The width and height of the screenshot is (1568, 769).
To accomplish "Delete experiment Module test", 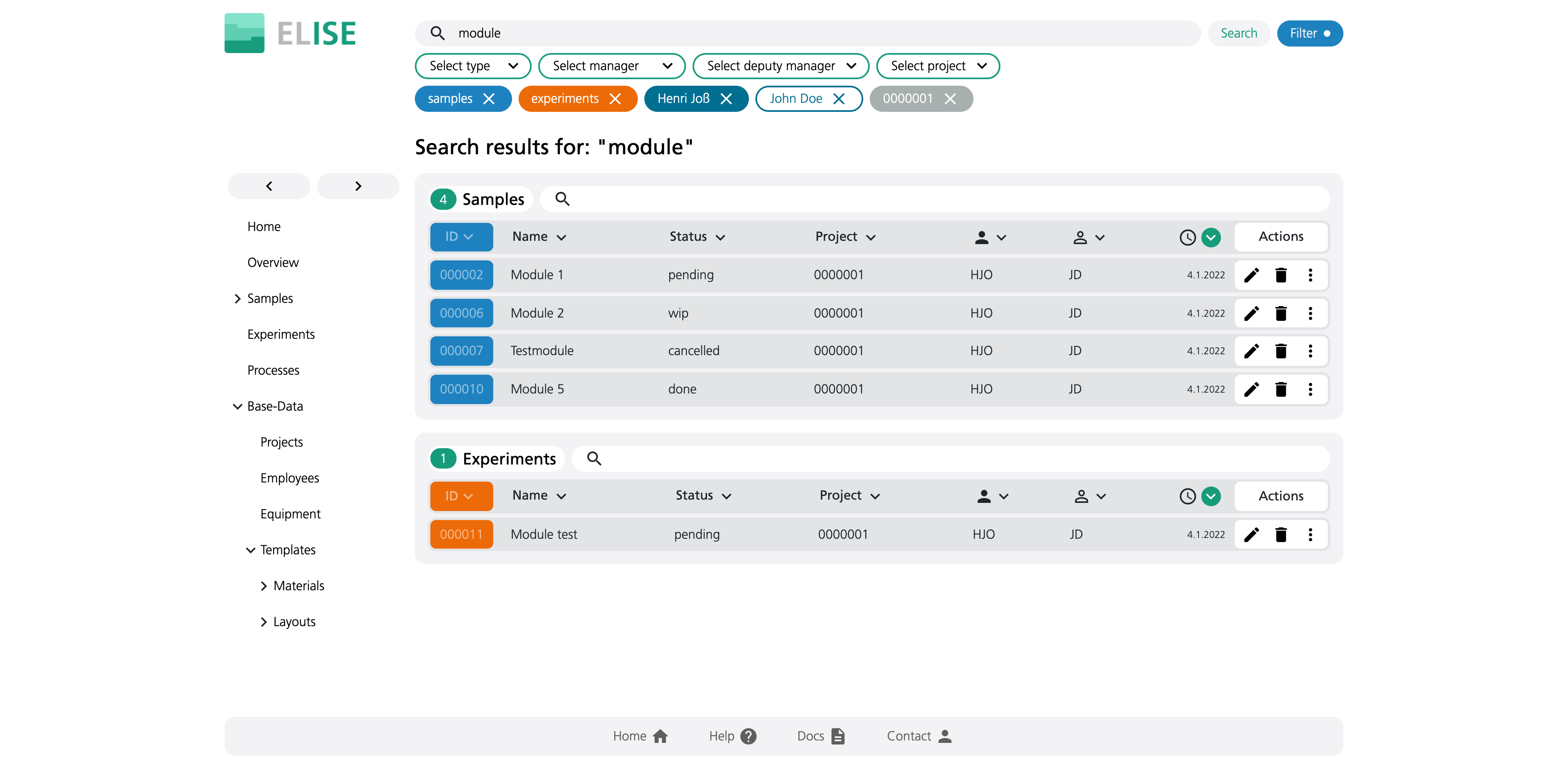I will 1281,535.
